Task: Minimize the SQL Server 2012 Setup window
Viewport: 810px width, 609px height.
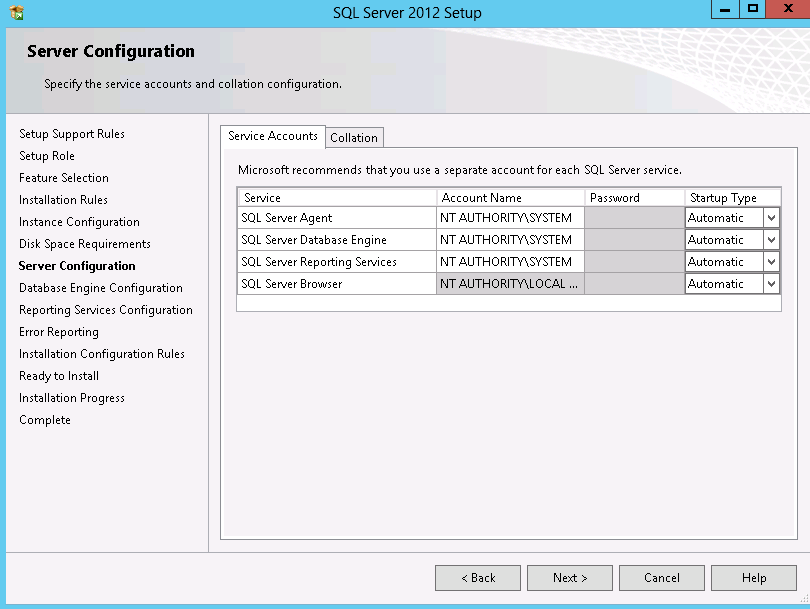Action: 725,9
